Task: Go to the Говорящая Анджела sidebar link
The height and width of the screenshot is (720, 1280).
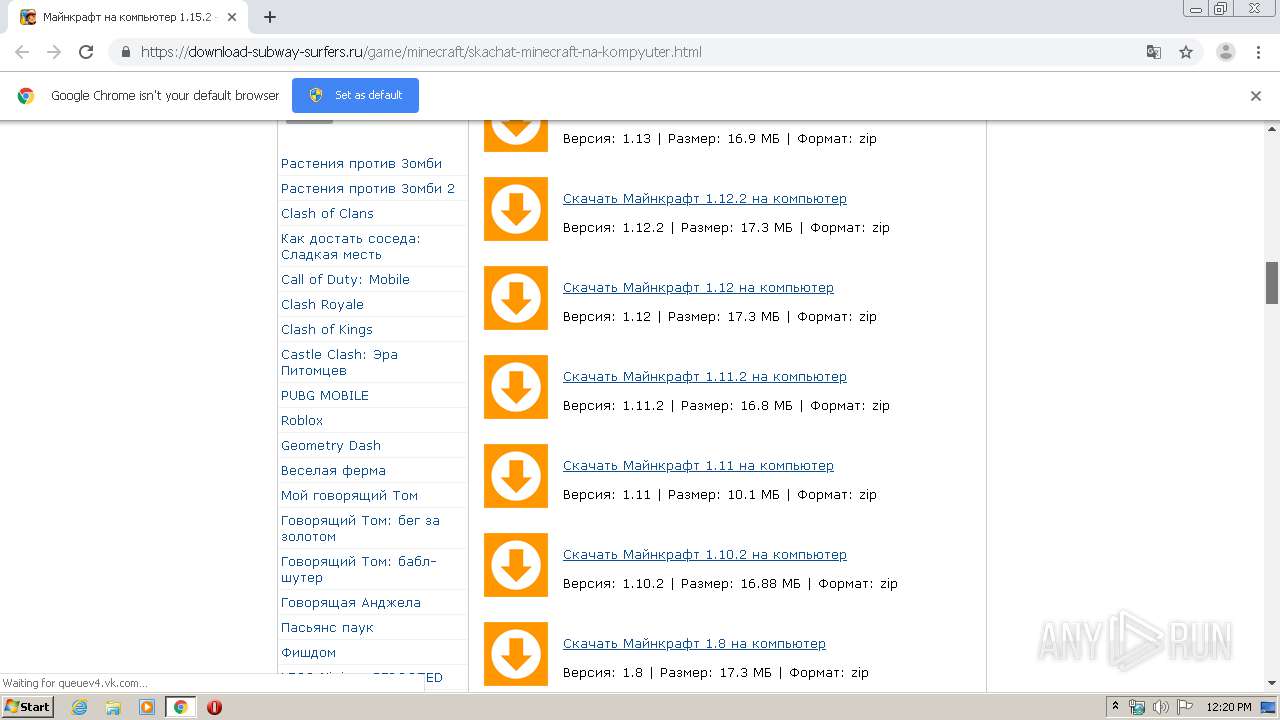Action: pos(351,602)
